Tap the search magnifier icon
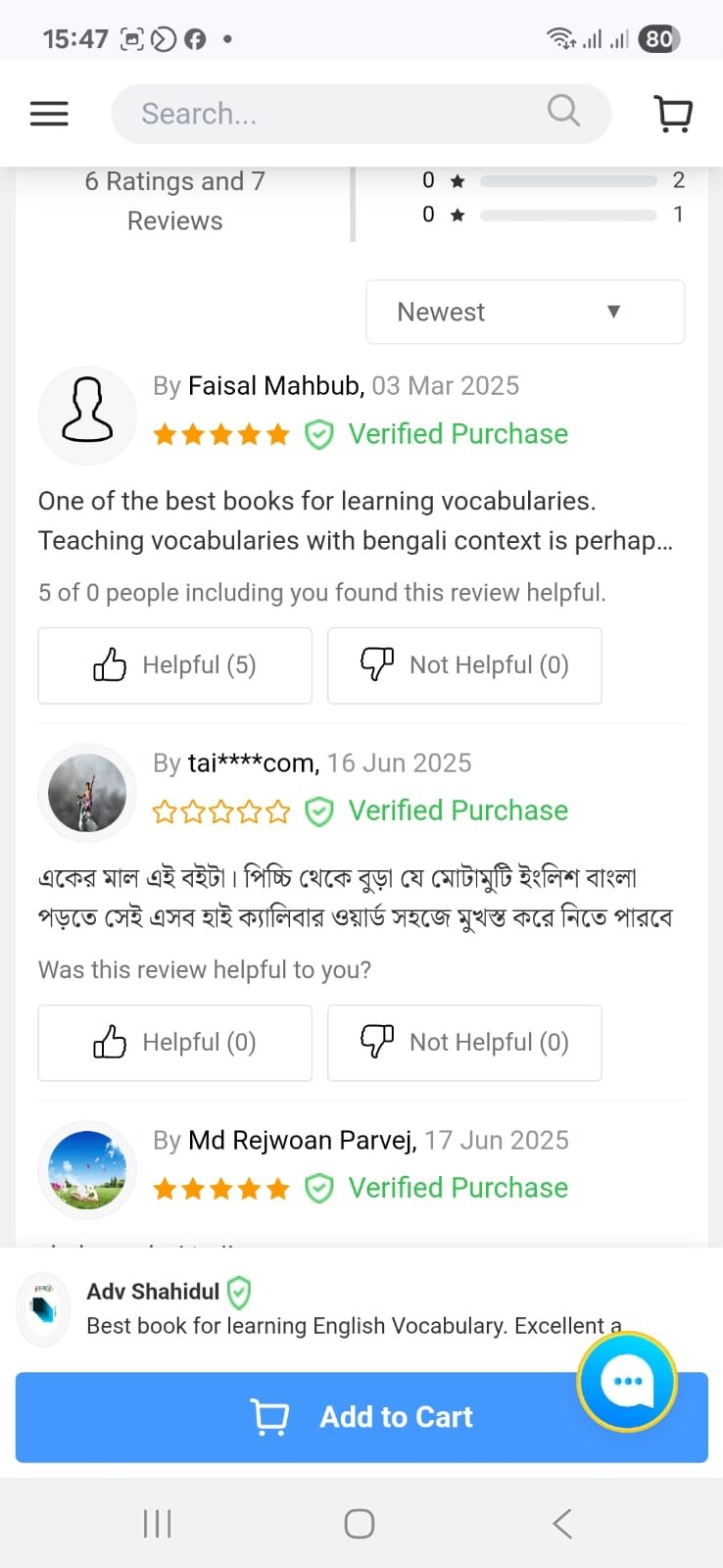723x1568 pixels. [x=563, y=111]
